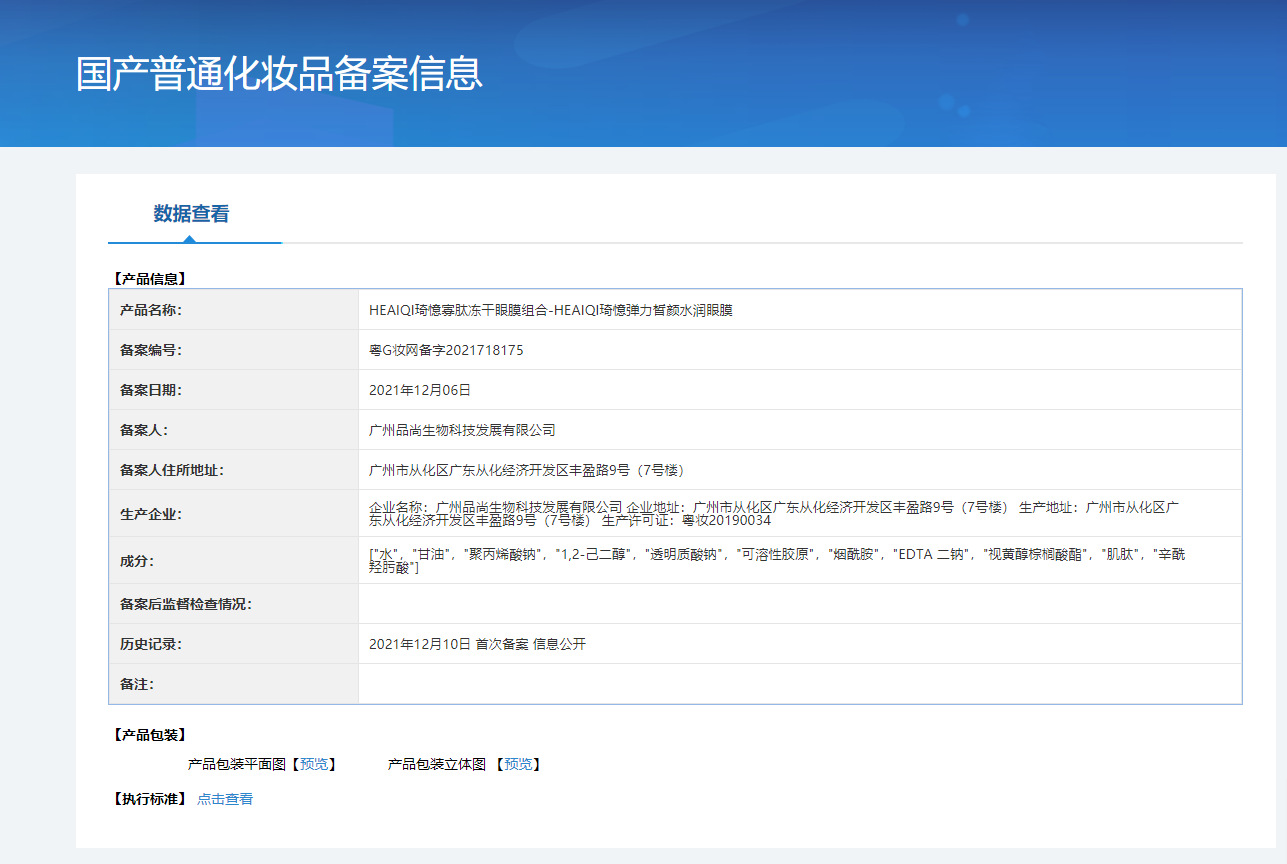Click the 【产品信息】 section heading
The width and height of the screenshot is (1287, 864).
coord(150,279)
